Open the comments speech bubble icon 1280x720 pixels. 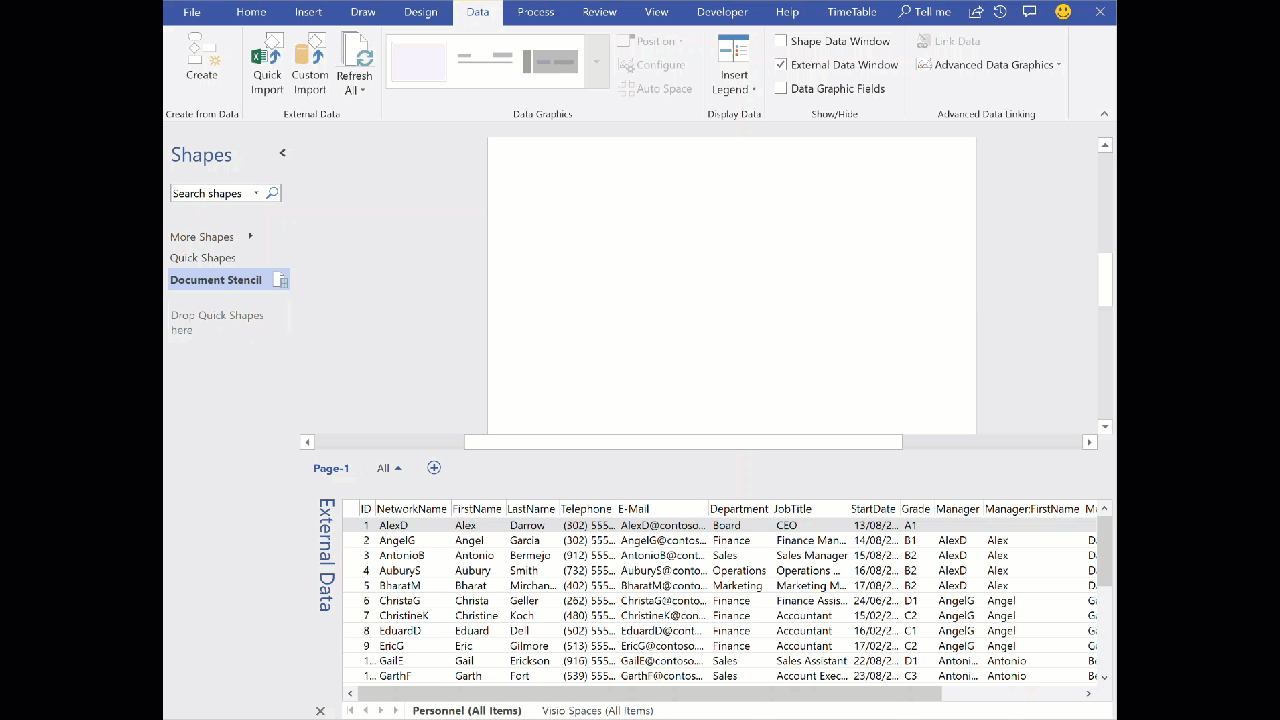click(1030, 12)
